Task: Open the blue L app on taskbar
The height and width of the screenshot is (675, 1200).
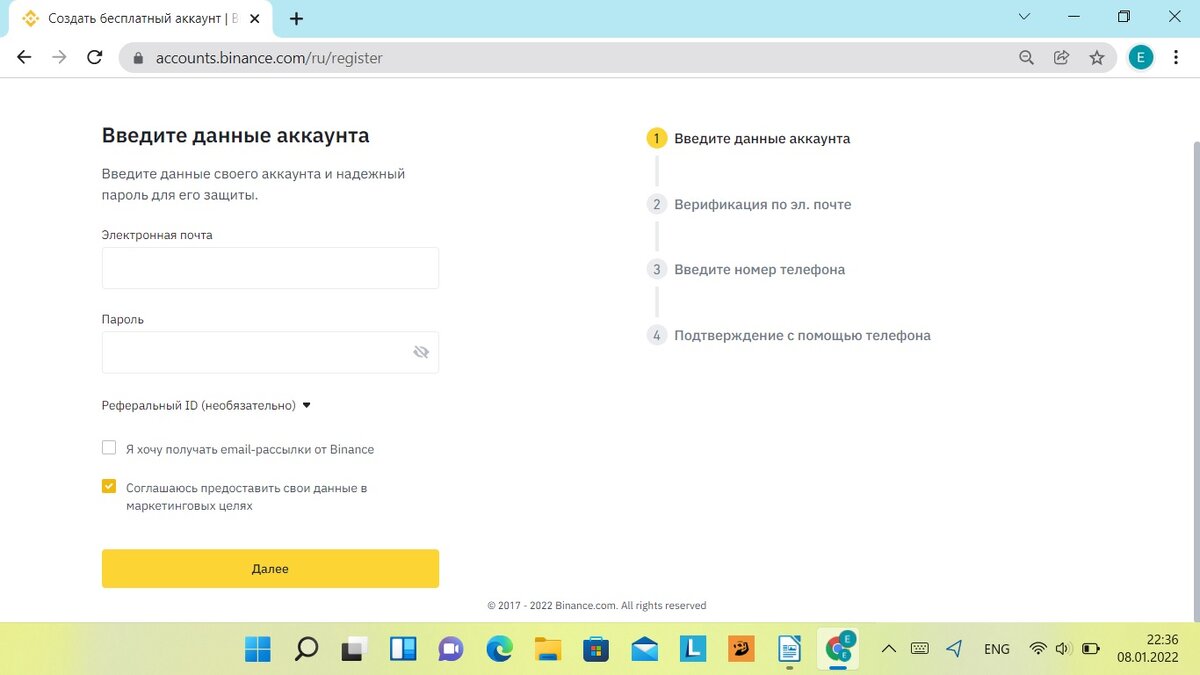Action: (693, 649)
